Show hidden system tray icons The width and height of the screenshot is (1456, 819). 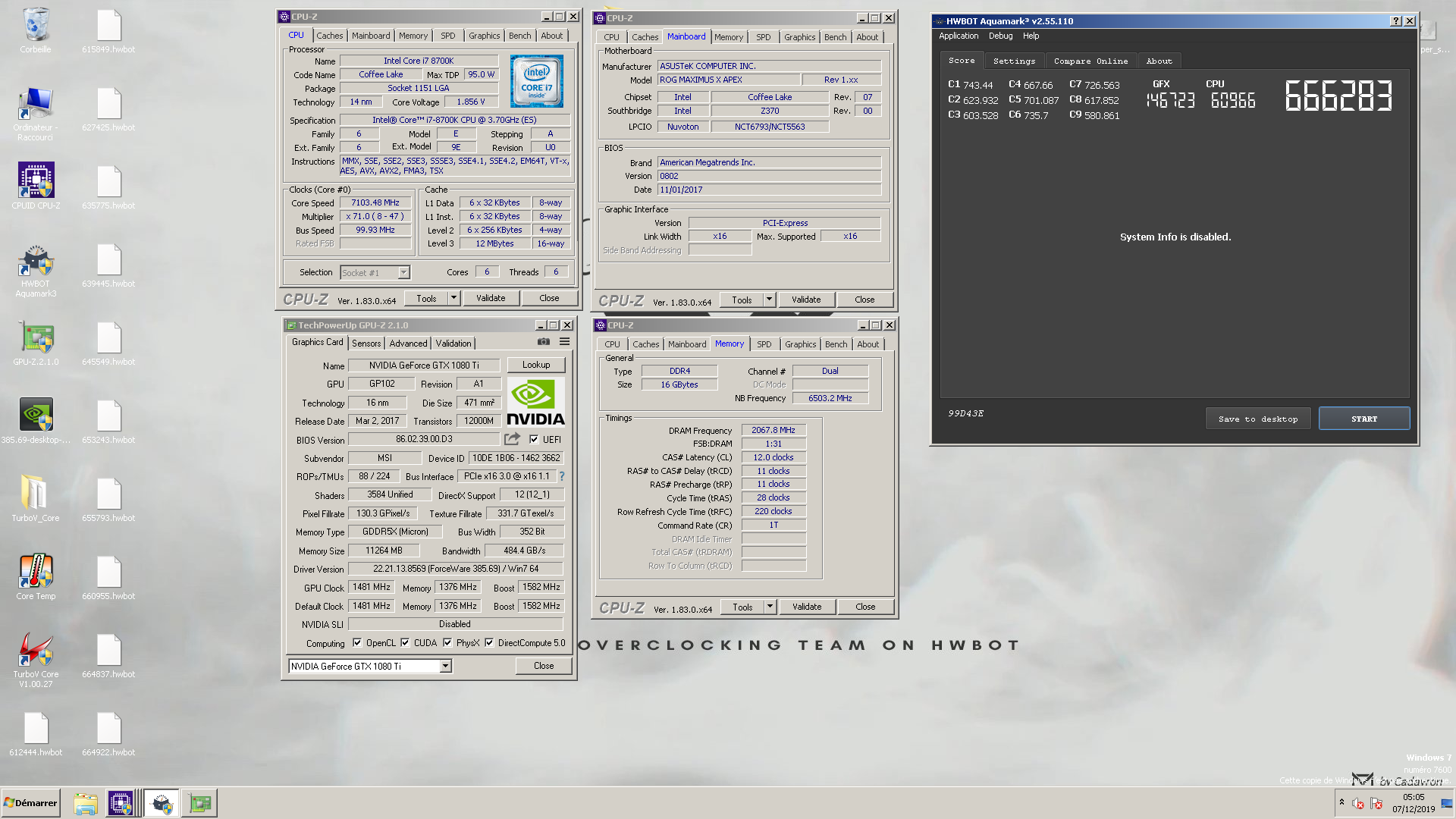coord(1341,802)
